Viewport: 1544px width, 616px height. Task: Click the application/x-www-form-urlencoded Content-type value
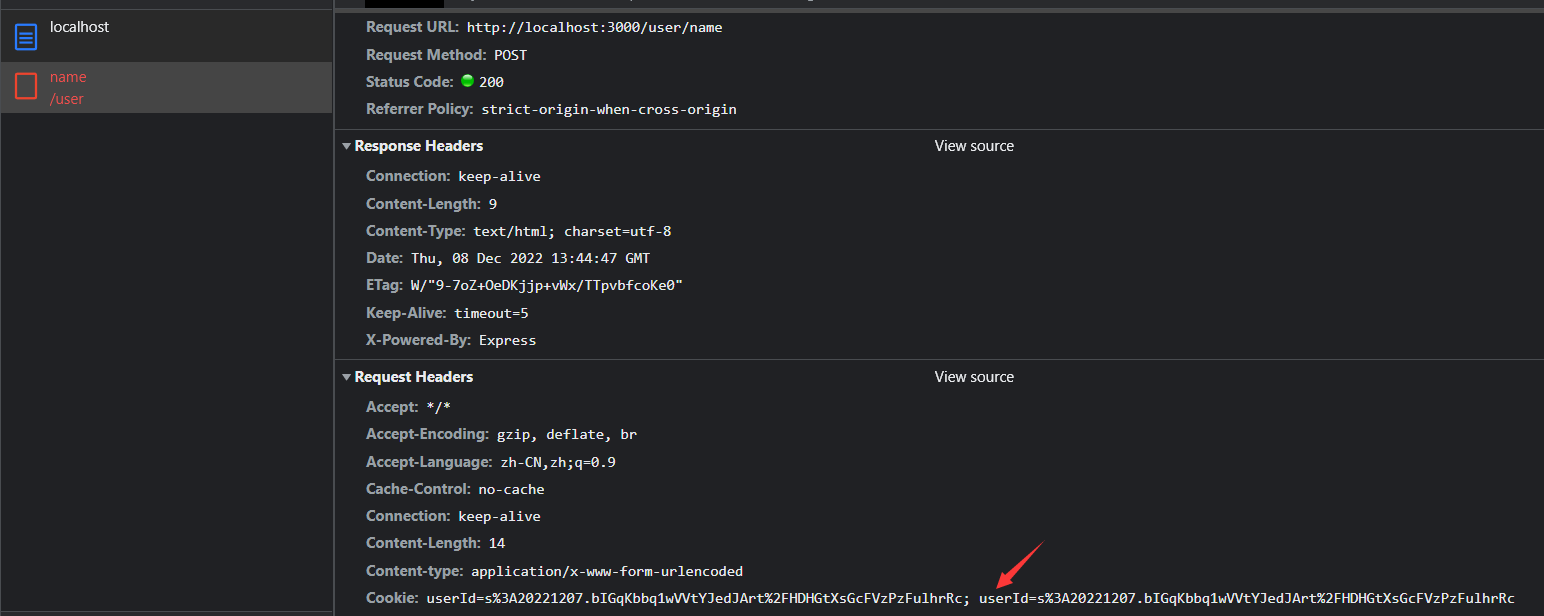click(x=607, y=571)
